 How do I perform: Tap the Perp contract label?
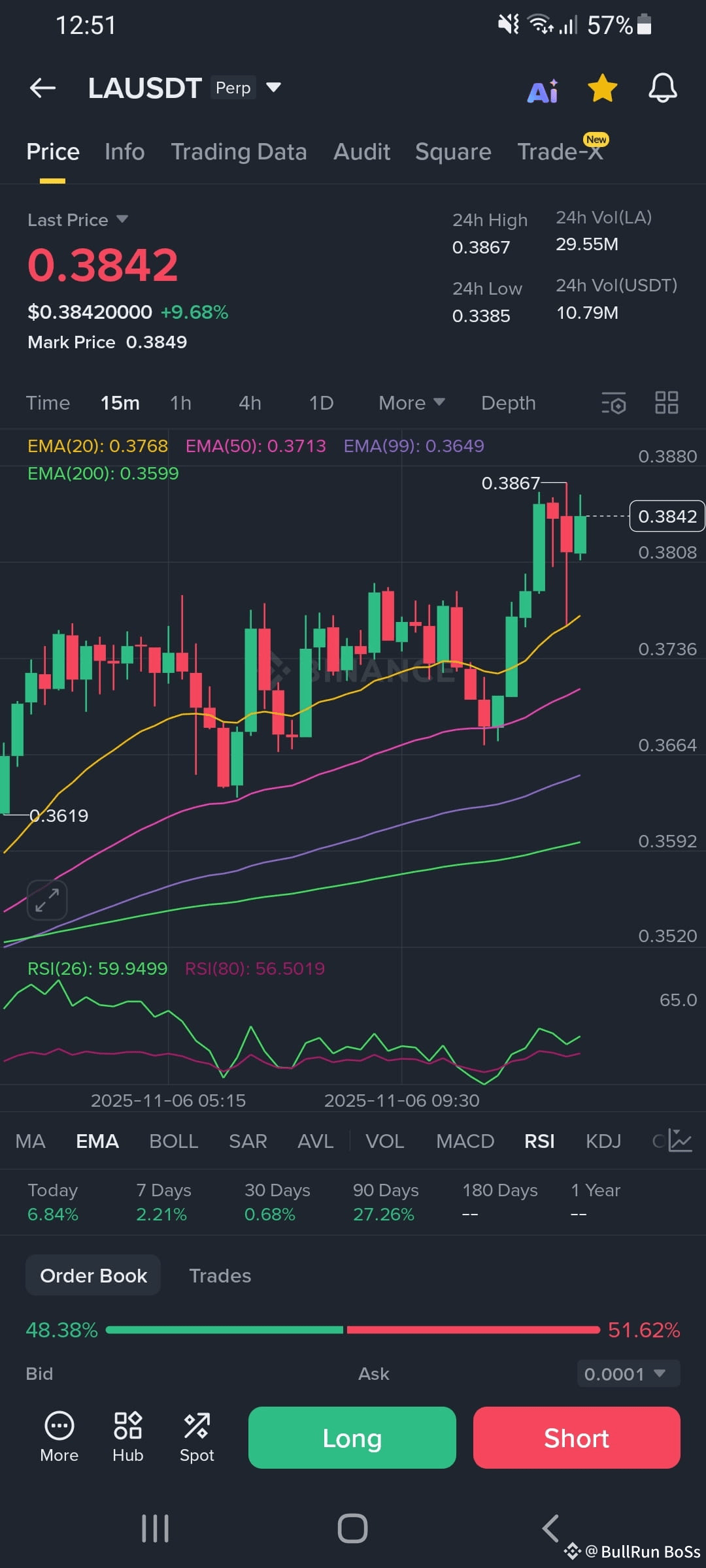point(233,88)
